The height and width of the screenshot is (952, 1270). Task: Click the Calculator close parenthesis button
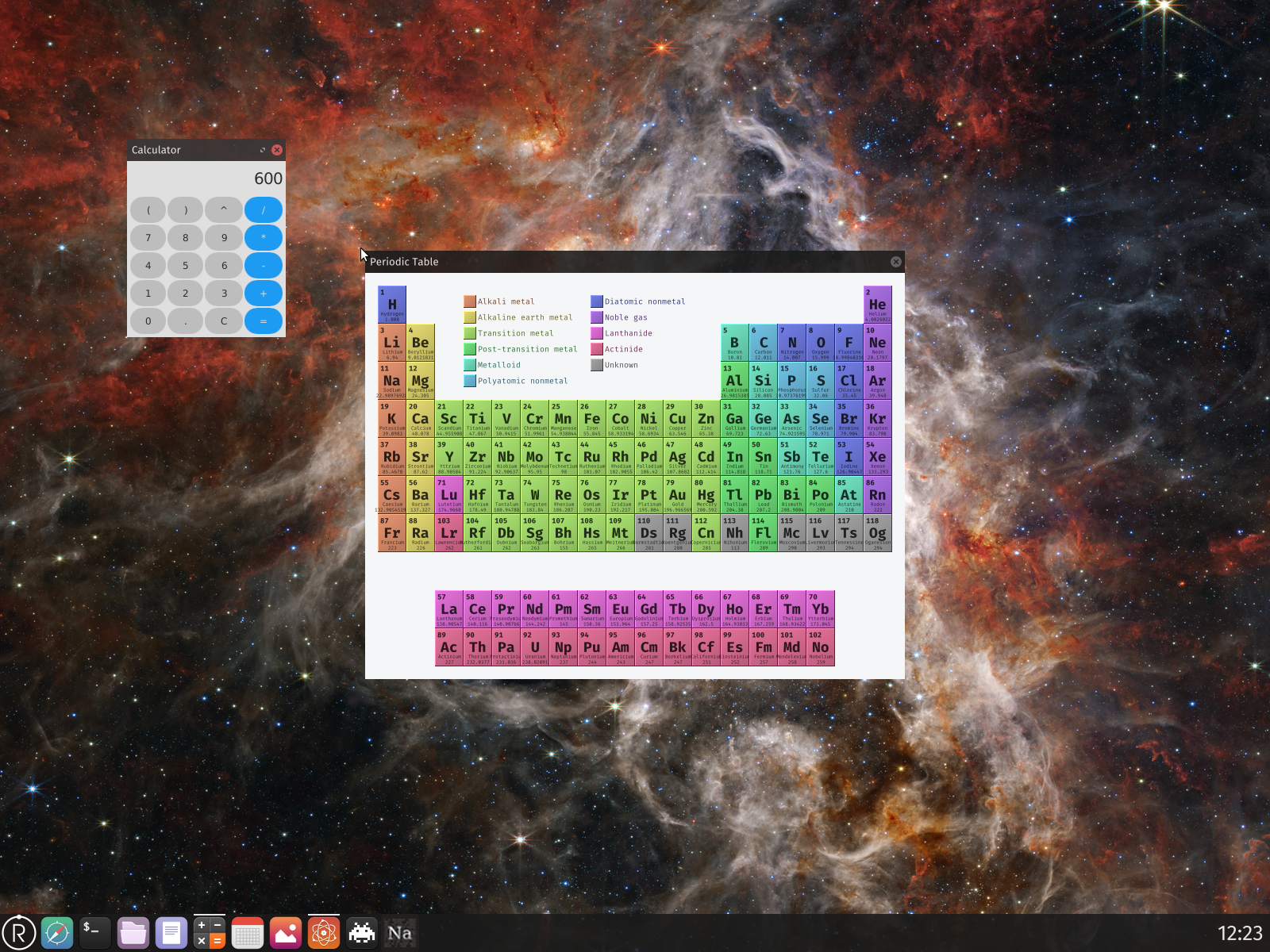pos(186,210)
